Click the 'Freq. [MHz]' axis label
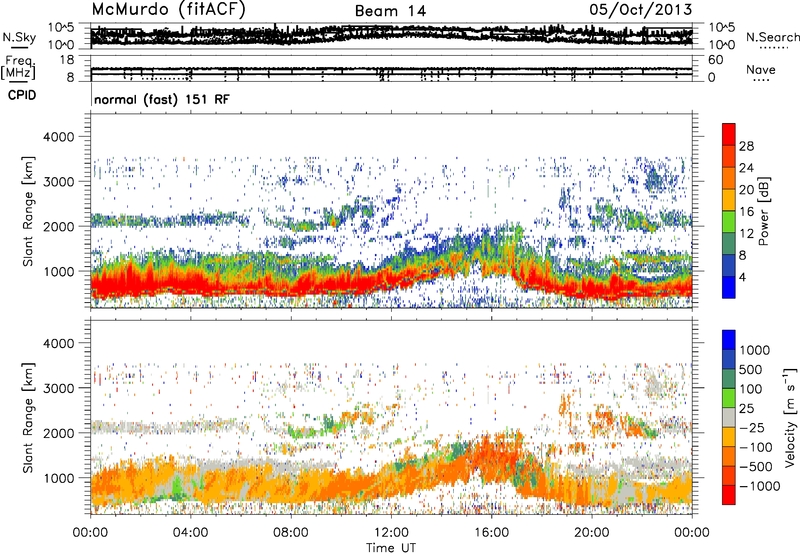Viewport: 800px width, 554px height. click(x=18, y=67)
